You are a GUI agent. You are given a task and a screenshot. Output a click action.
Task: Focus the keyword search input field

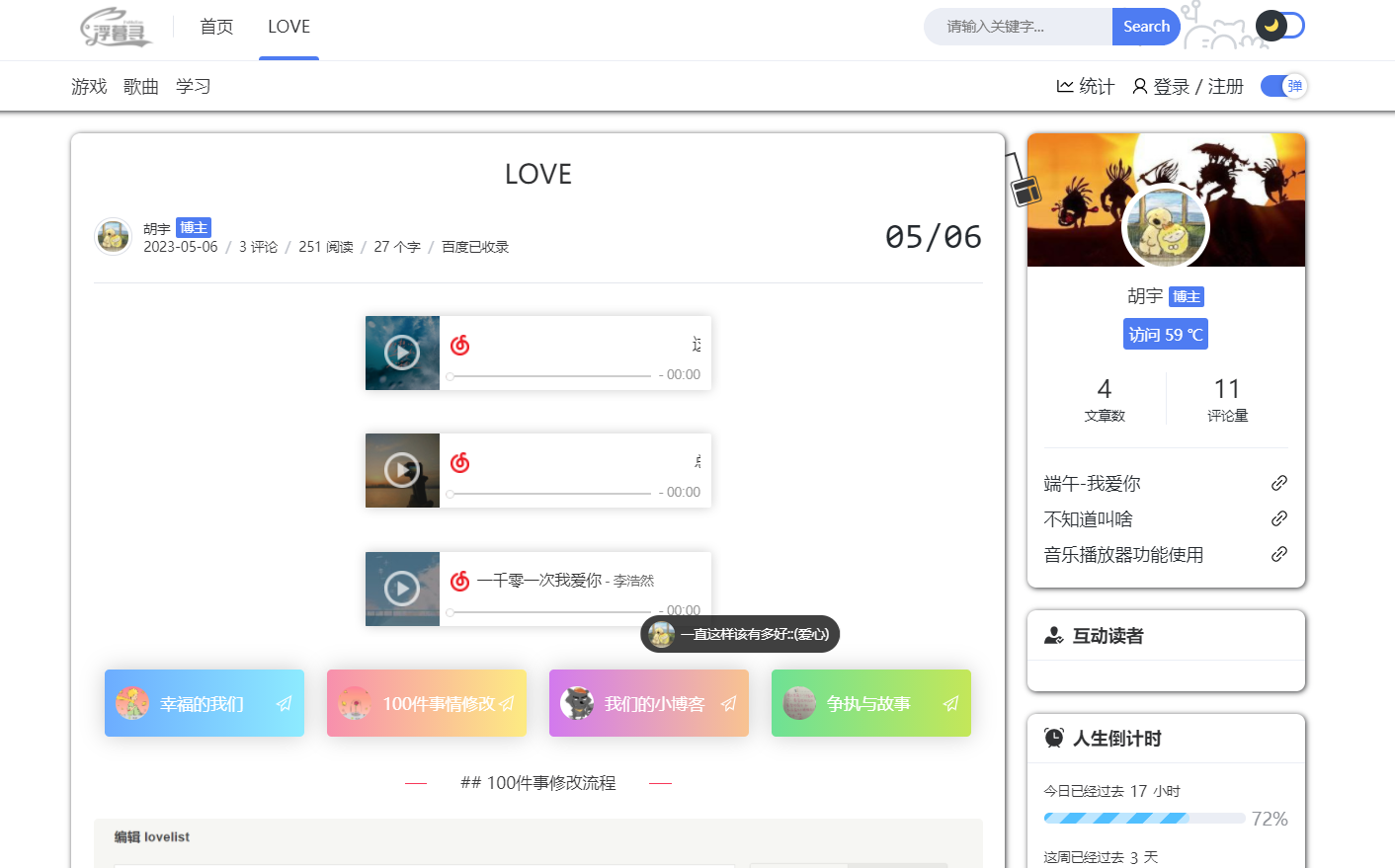[x=1018, y=27]
